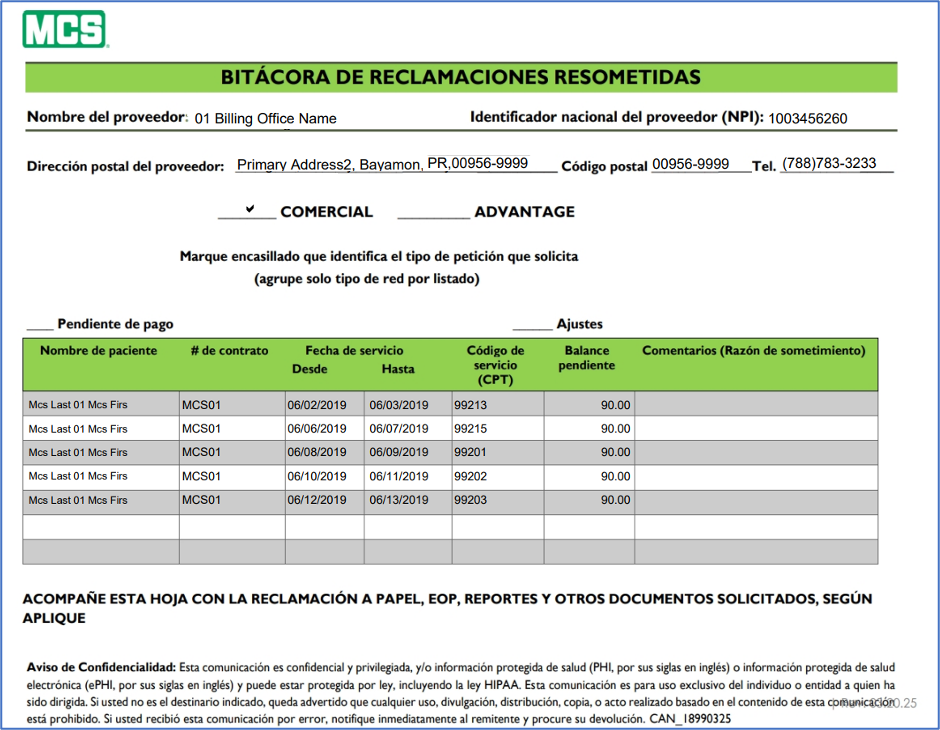Mark the Pendiente de pago box

coord(39,324)
